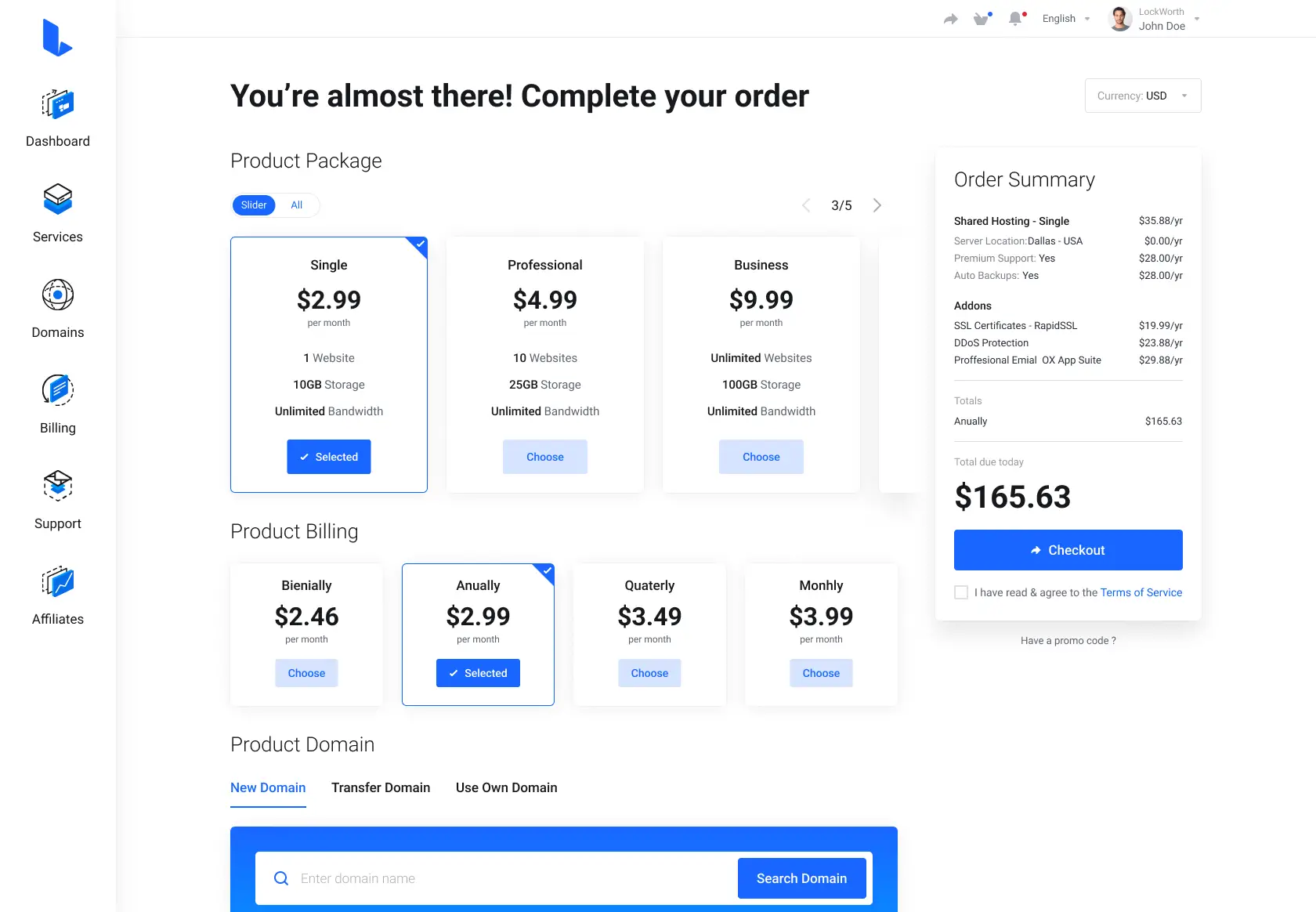The image size is (1316, 912).
Task: Switch package view to All
Action: click(297, 205)
